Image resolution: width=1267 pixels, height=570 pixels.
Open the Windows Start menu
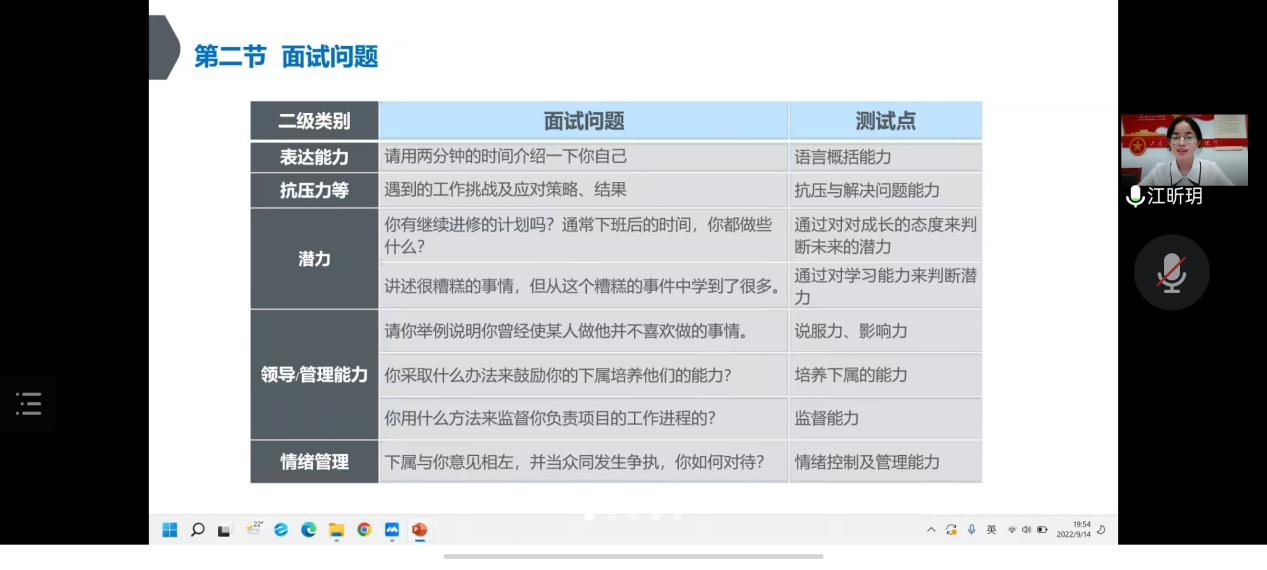coord(170,530)
